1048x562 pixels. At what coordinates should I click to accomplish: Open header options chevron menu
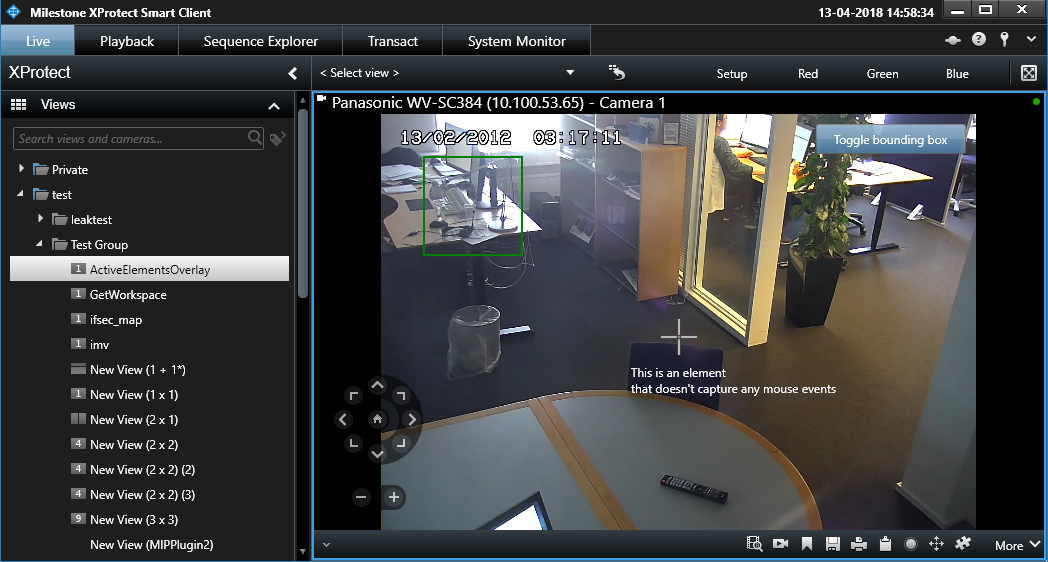pos(1031,39)
